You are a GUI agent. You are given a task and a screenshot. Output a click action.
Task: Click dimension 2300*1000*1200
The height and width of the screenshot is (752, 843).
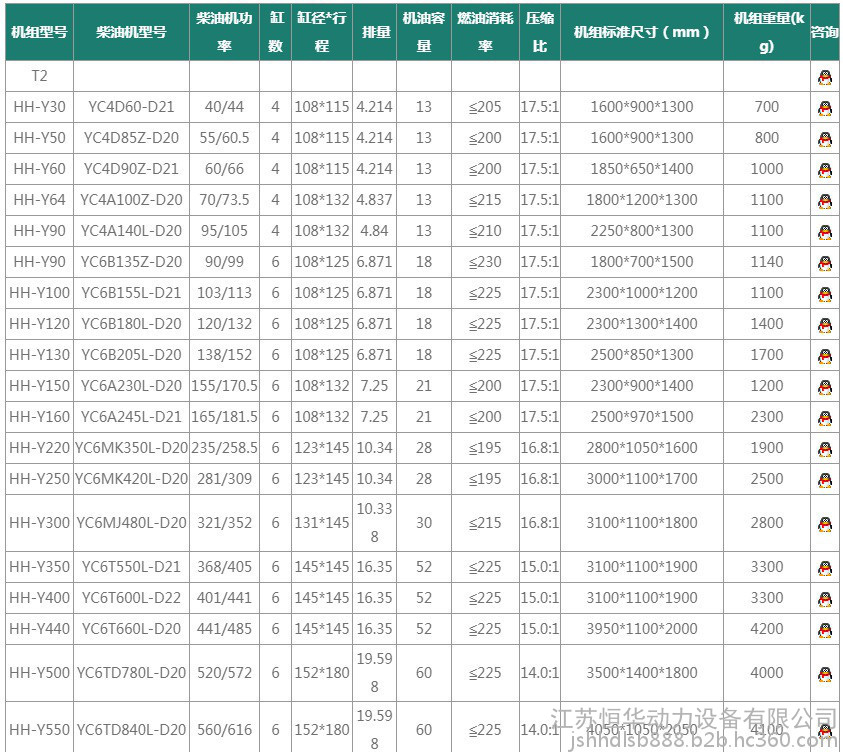click(642, 293)
